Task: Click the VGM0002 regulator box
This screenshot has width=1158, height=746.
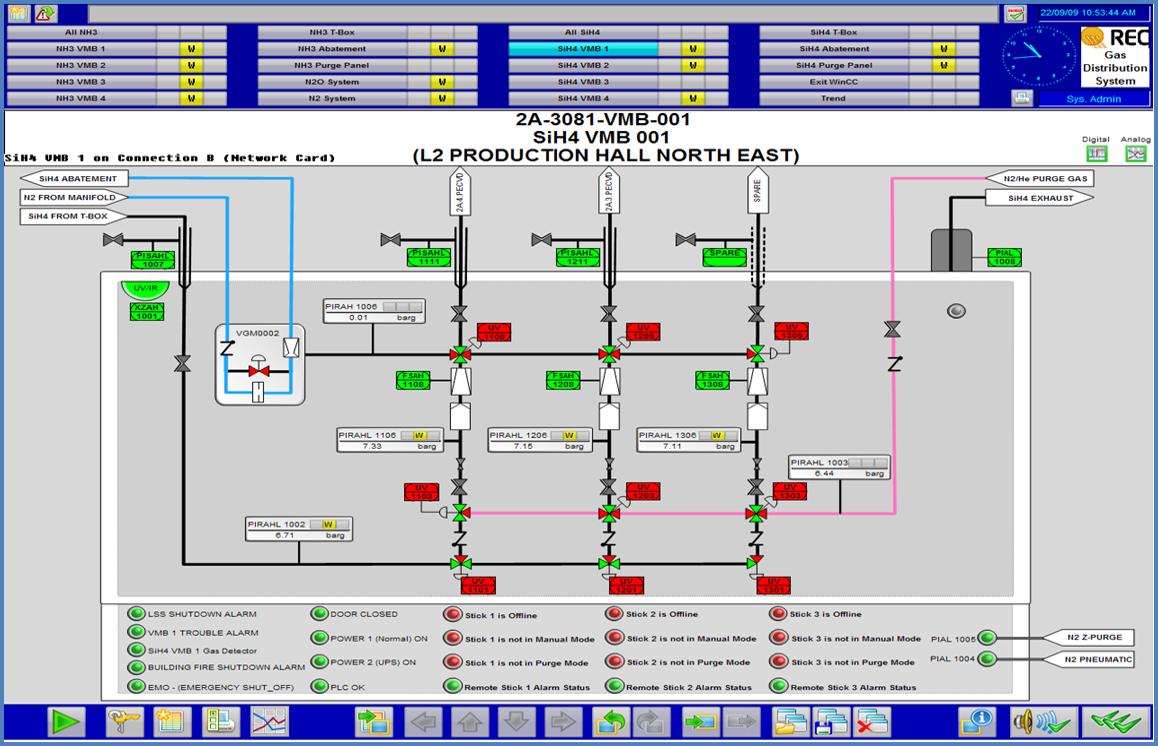Action: pyautogui.click(x=260, y=365)
